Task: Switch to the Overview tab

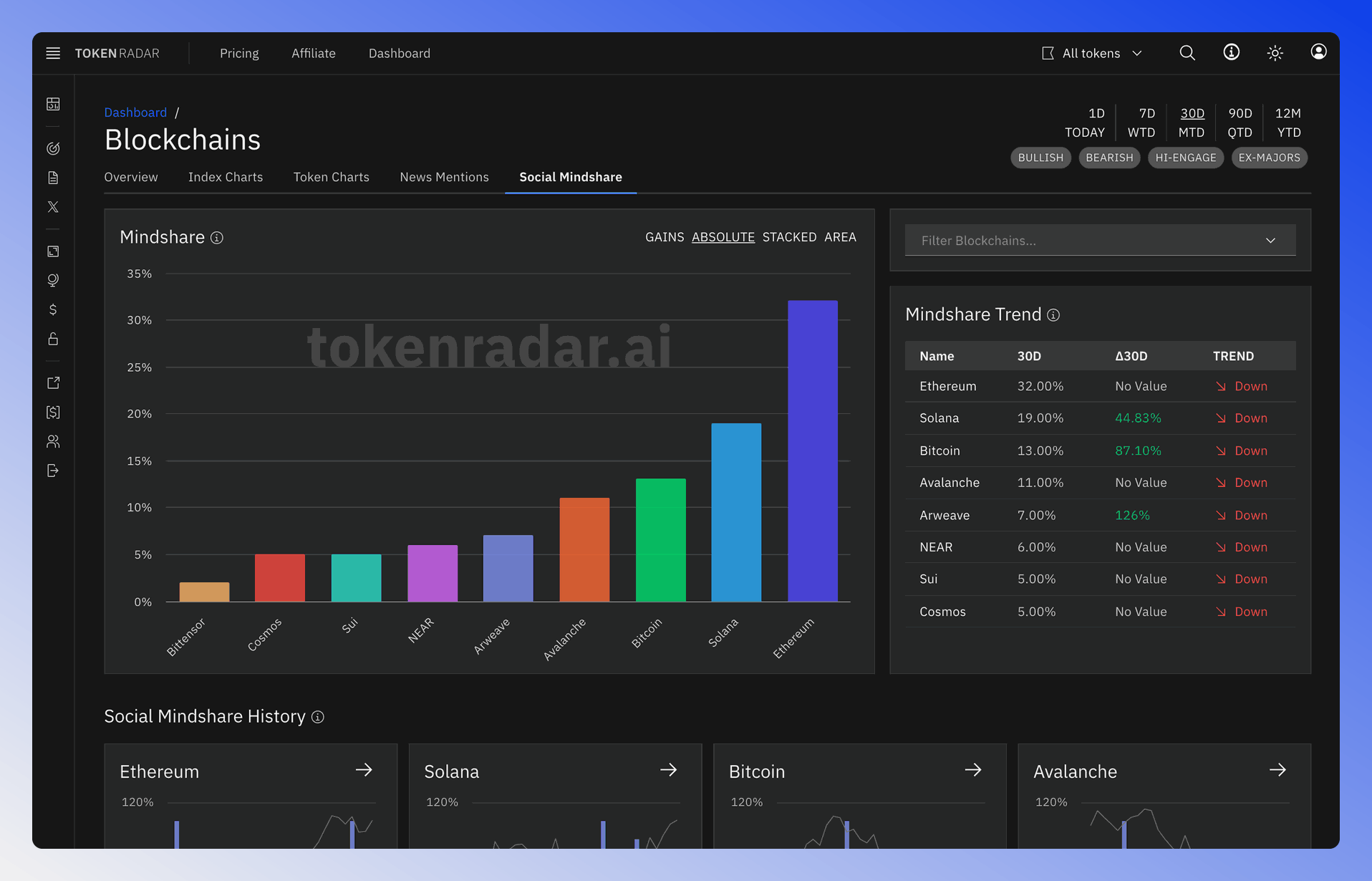Action: [131, 177]
